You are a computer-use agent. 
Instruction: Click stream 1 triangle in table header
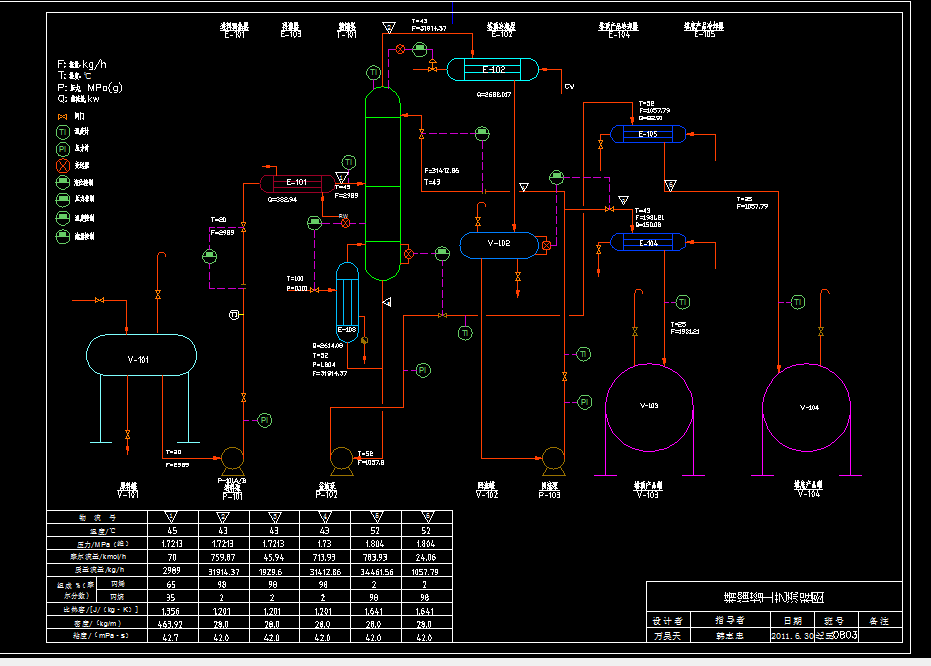pyautogui.click(x=171, y=517)
